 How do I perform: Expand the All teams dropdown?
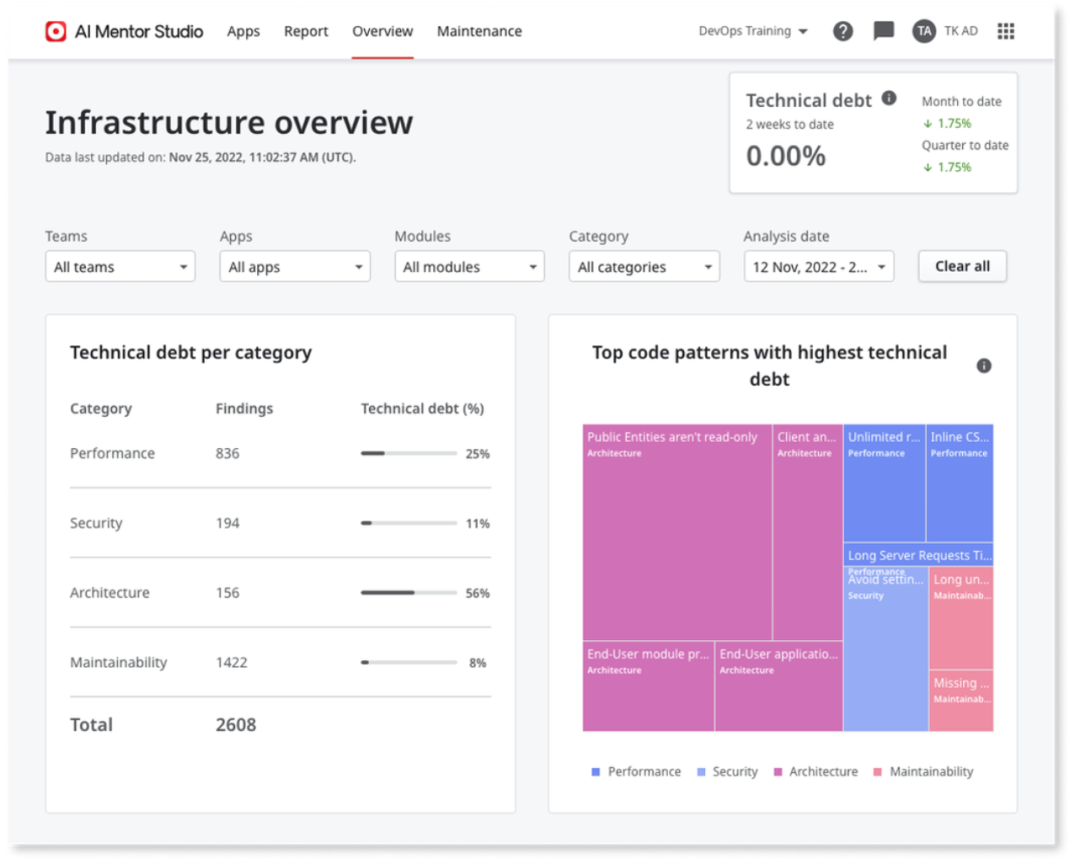(120, 267)
